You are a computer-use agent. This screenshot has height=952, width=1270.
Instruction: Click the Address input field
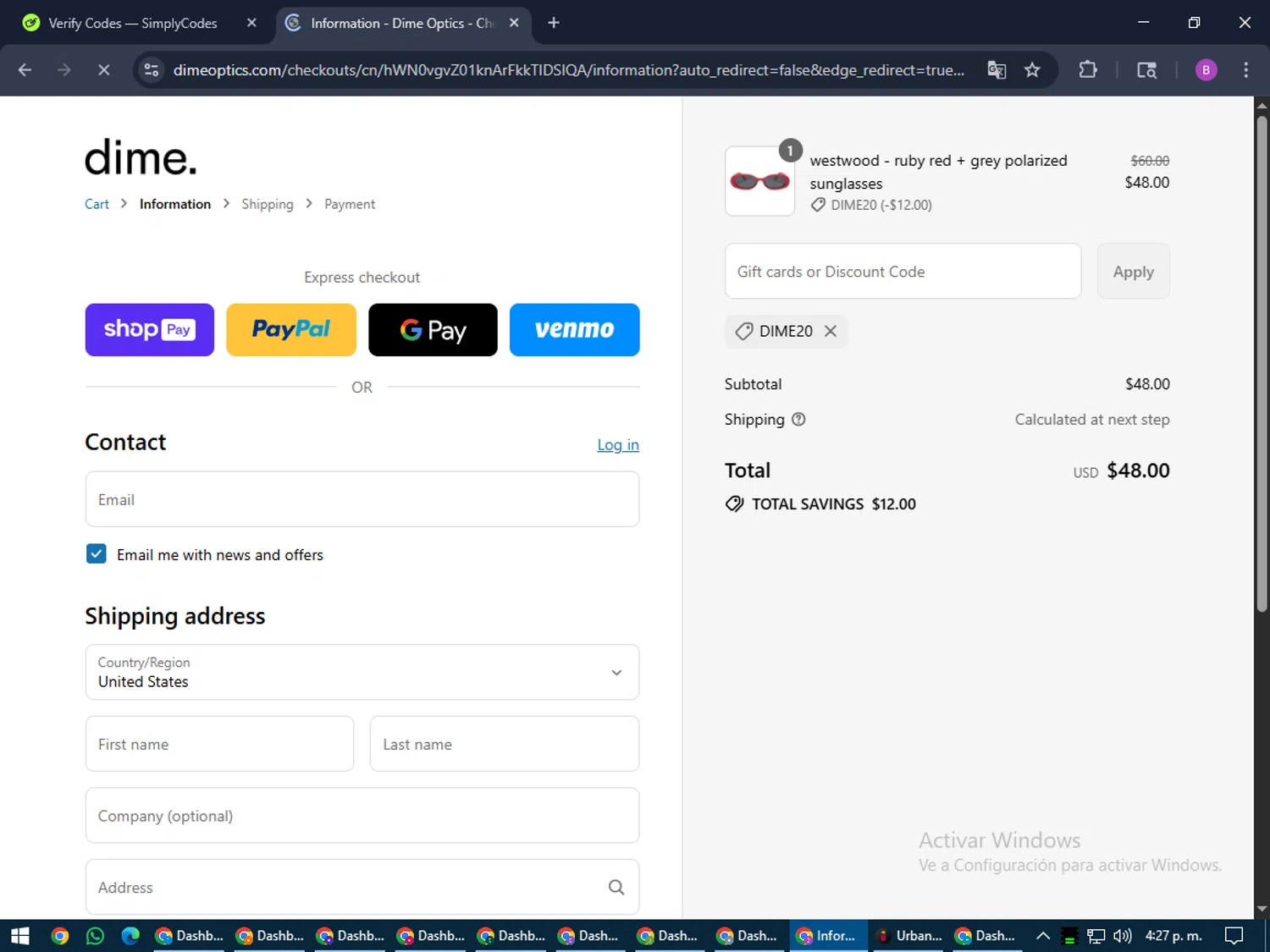(362, 887)
